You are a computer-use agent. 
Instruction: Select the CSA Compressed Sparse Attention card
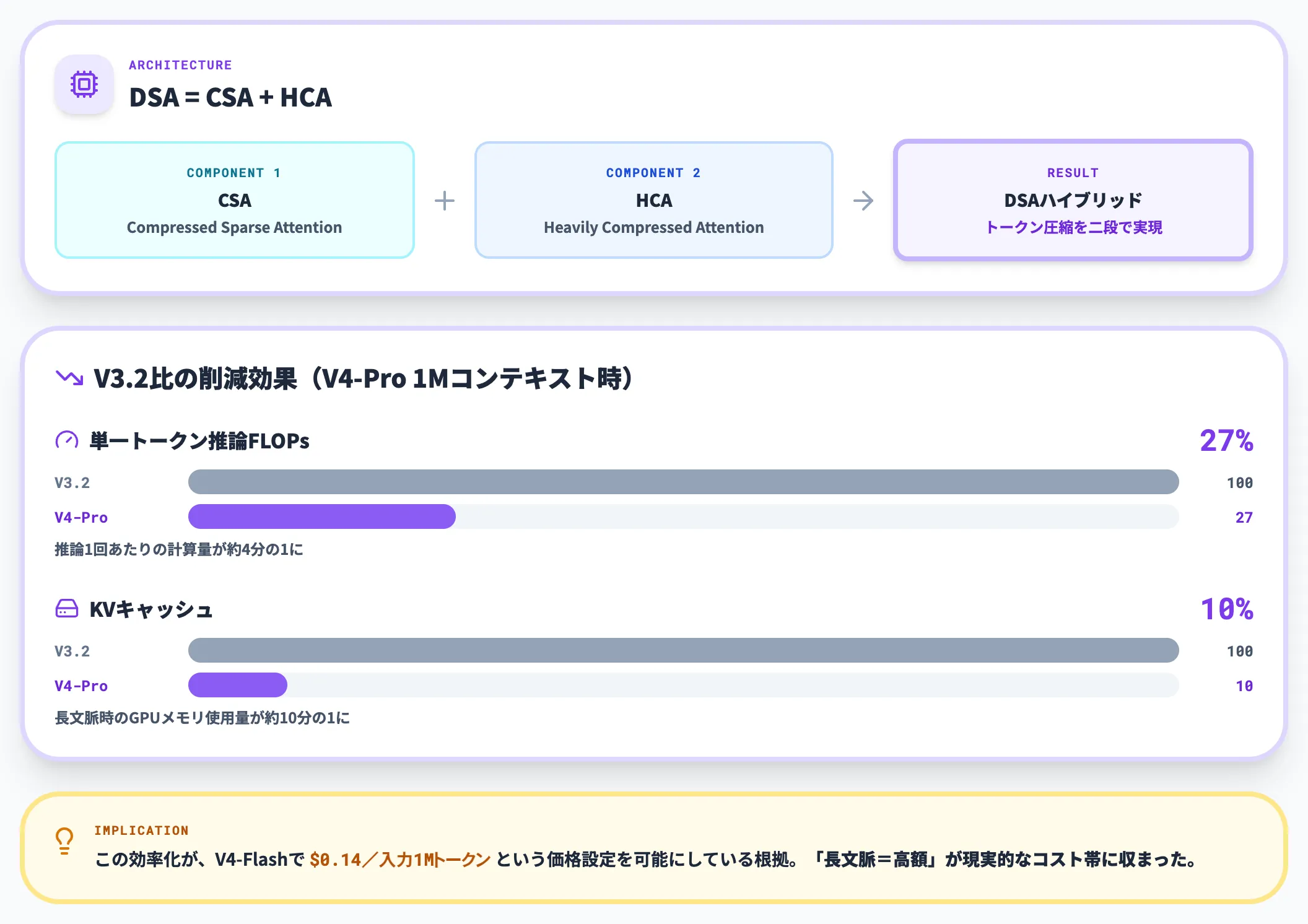coord(234,199)
